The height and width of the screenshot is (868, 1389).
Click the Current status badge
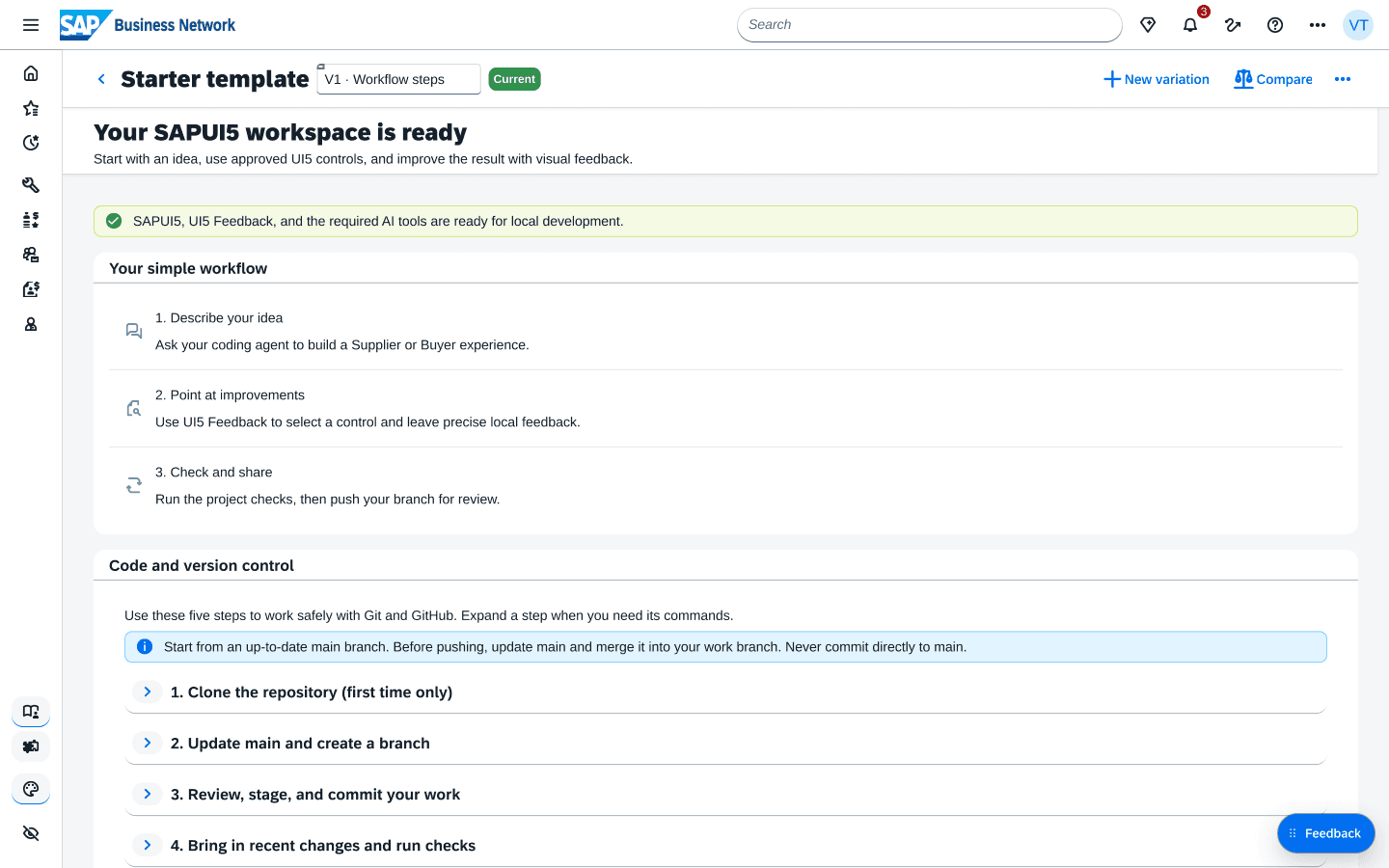(514, 79)
